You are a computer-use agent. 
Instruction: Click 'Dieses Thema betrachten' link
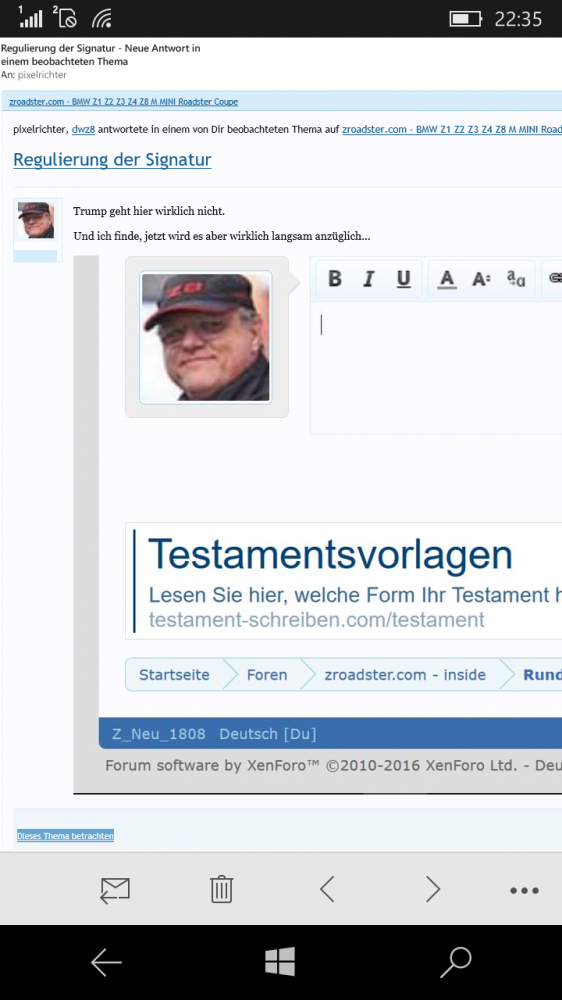click(65, 836)
